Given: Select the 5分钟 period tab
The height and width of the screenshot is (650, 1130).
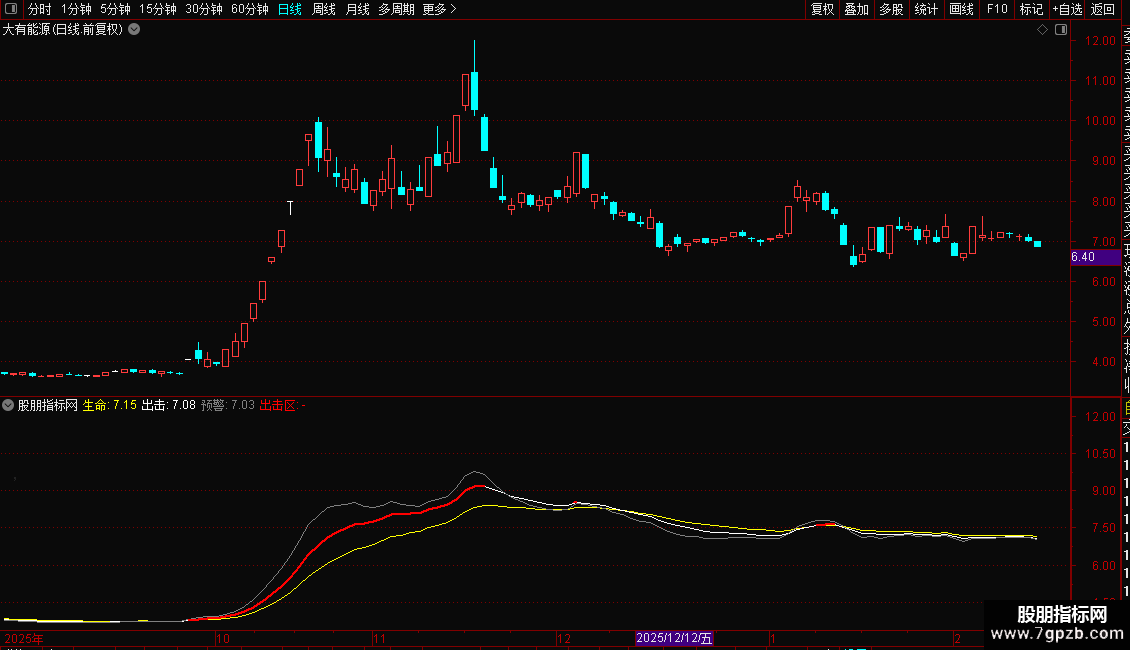Looking at the screenshot, I should [115, 9].
